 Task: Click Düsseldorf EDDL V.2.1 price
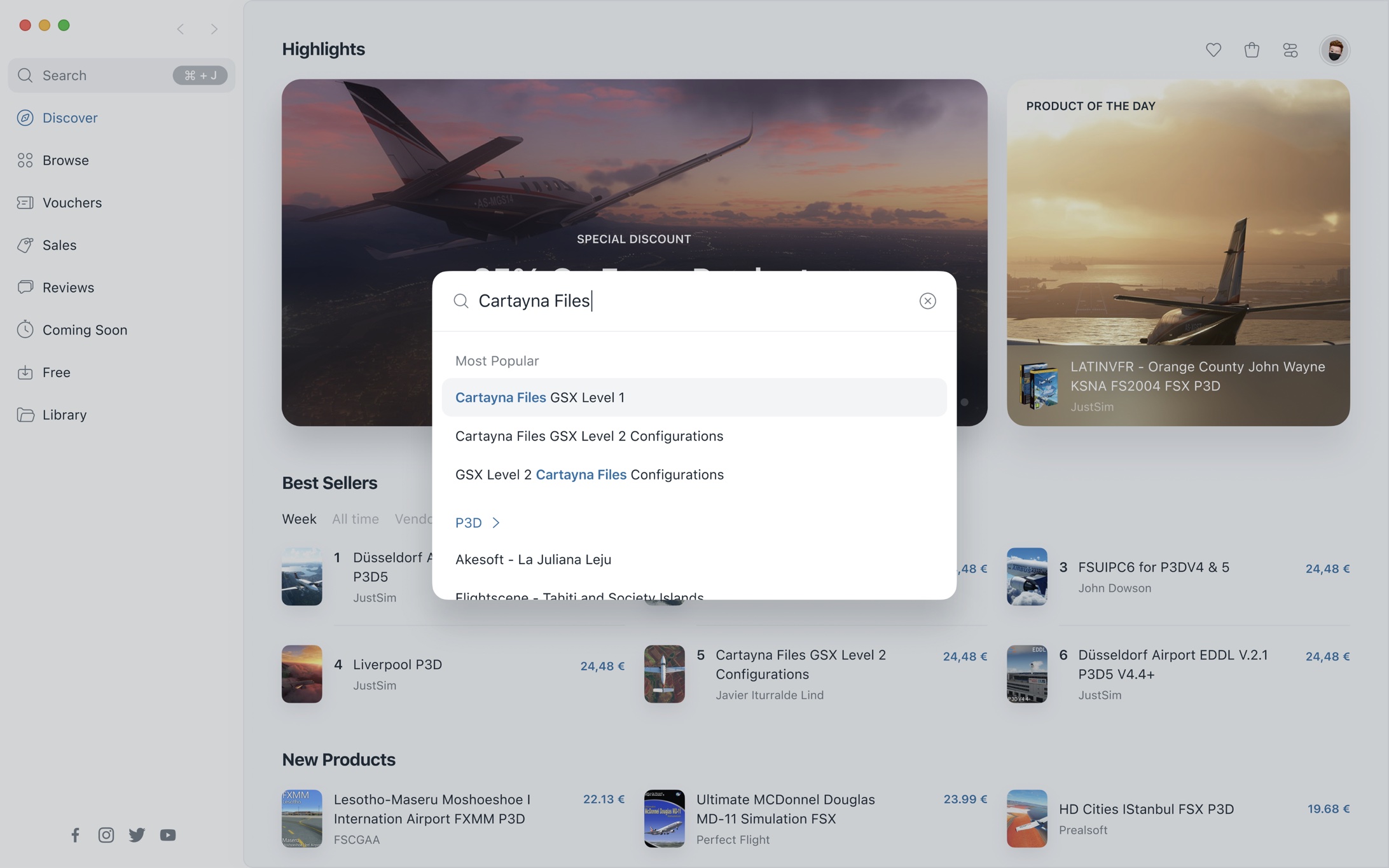click(1327, 656)
